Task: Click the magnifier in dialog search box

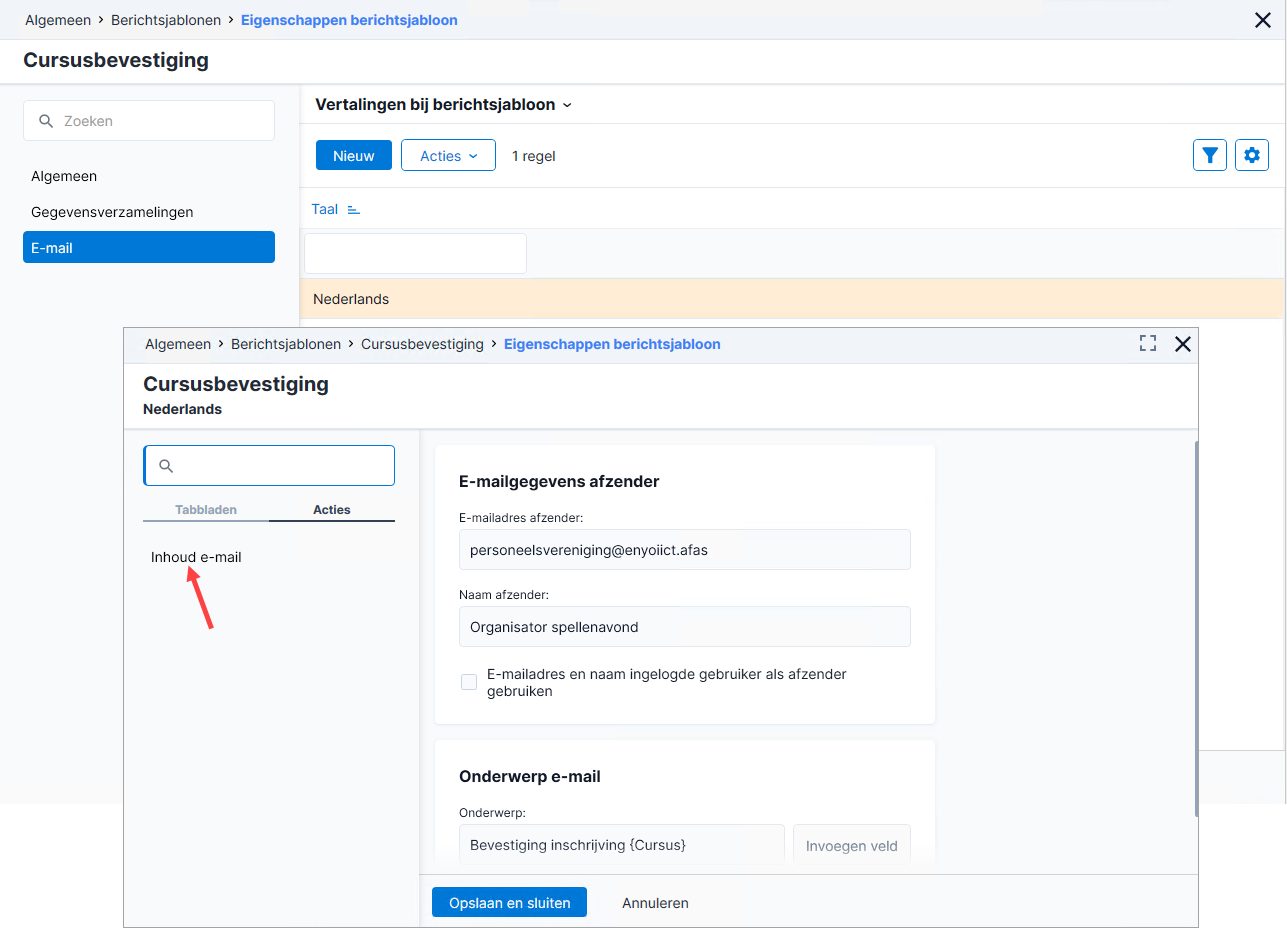Action: point(167,466)
